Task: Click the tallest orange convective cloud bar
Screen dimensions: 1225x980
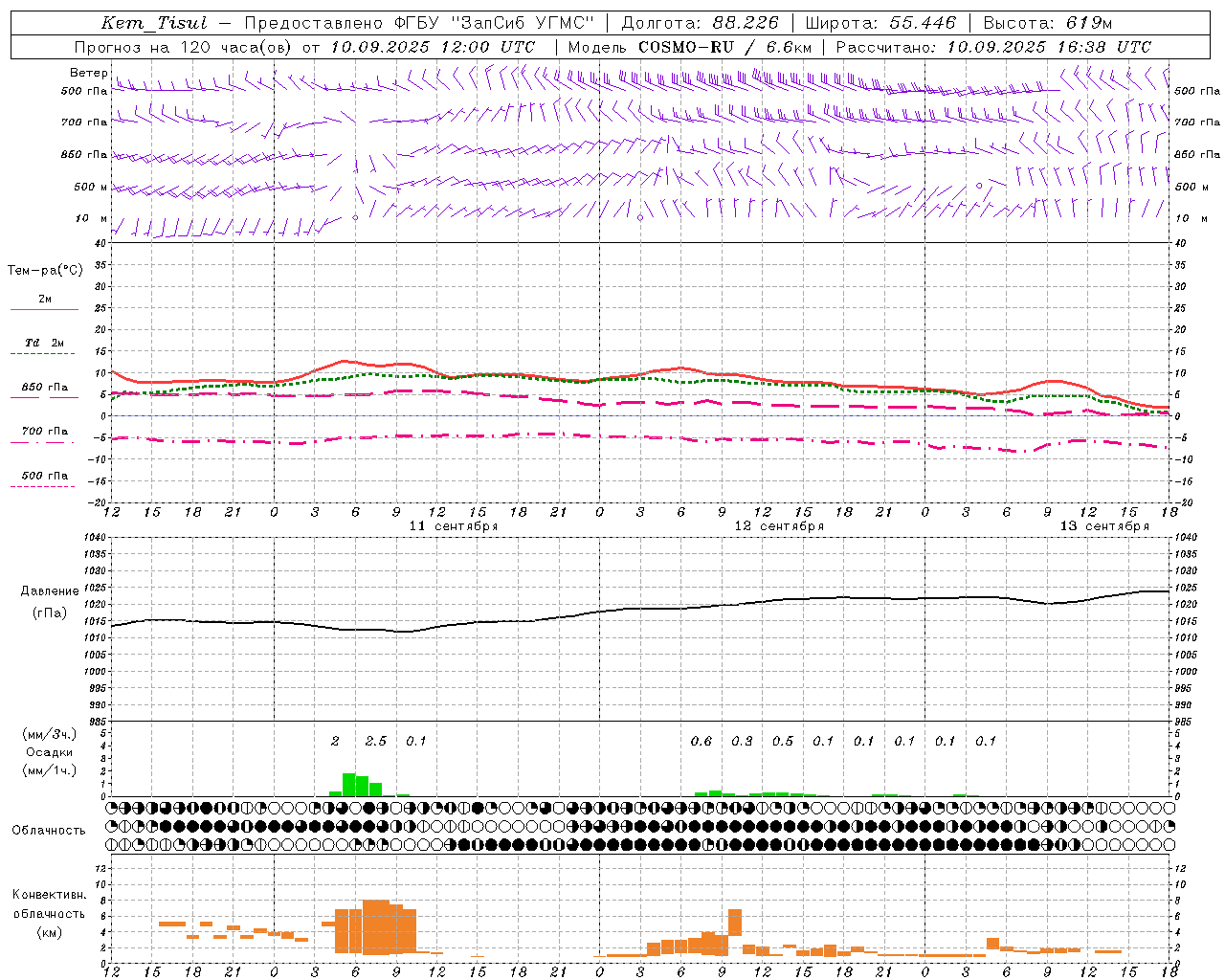Action: tap(376, 927)
